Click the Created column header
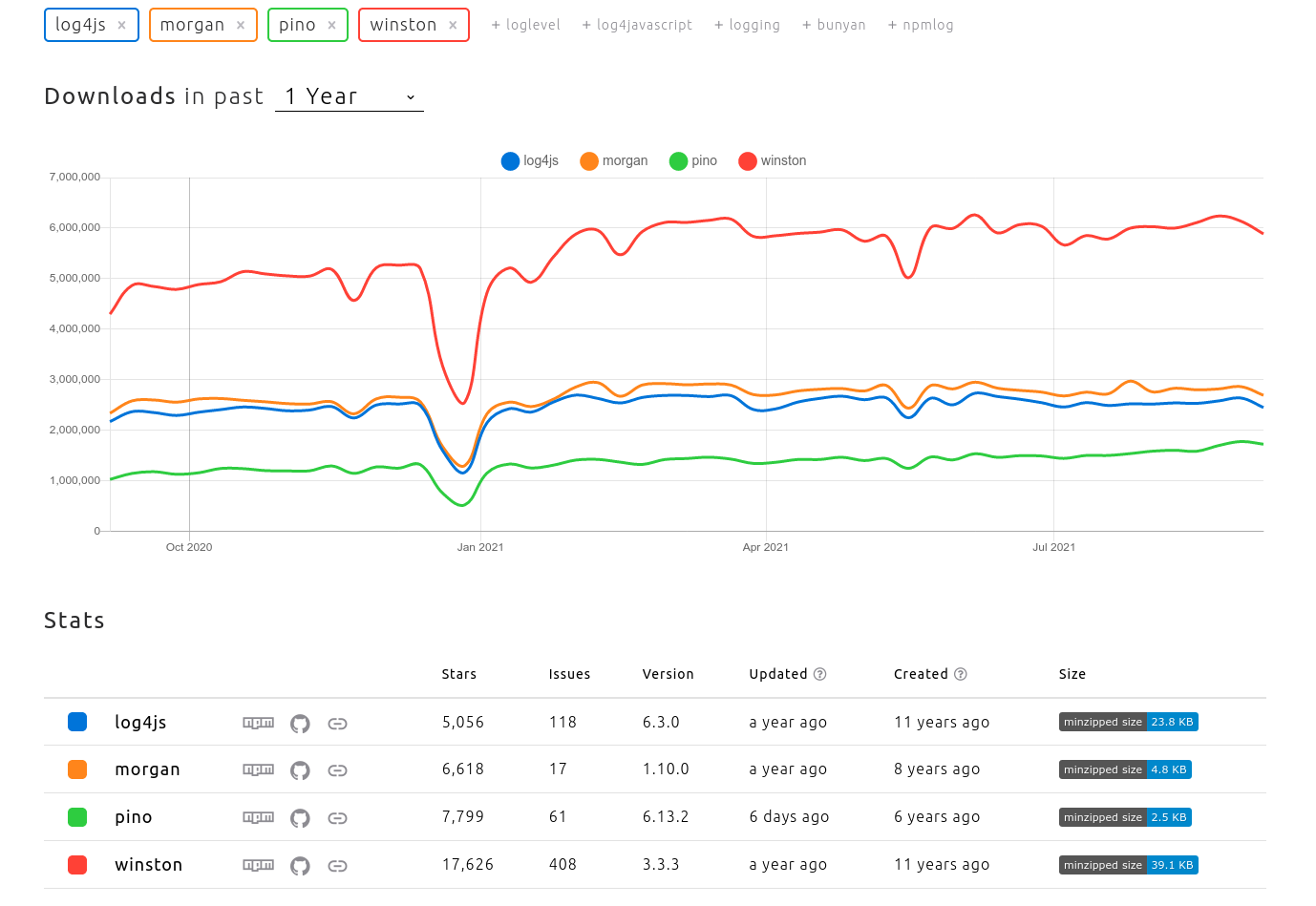1316x906 pixels. [x=922, y=674]
